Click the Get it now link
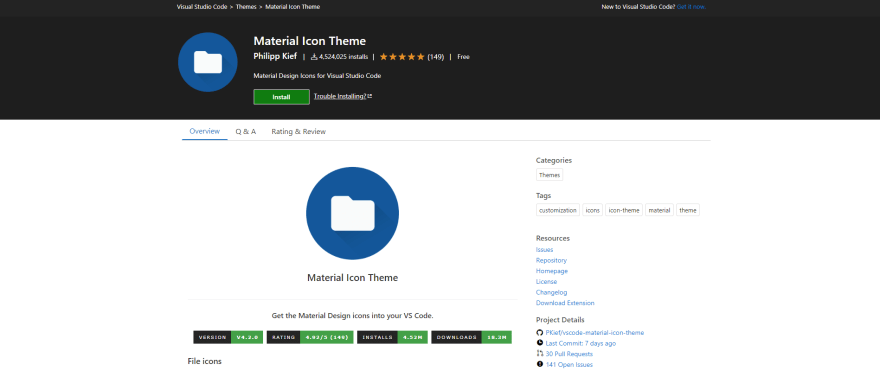The width and height of the screenshot is (880, 371). pyautogui.click(x=691, y=7)
